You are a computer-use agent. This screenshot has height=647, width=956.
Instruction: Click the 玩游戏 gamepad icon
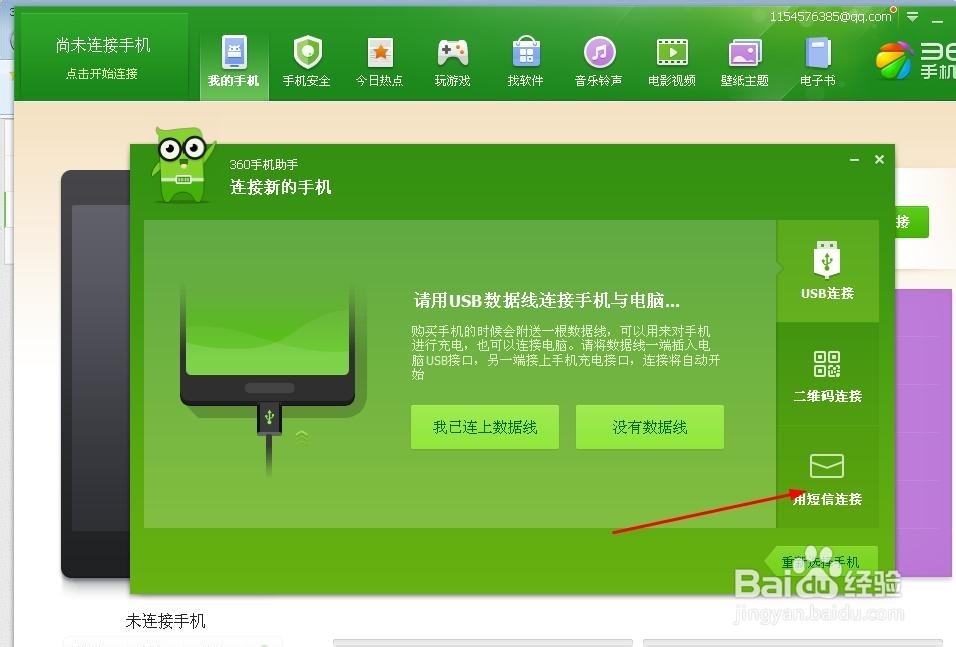point(452,58)
